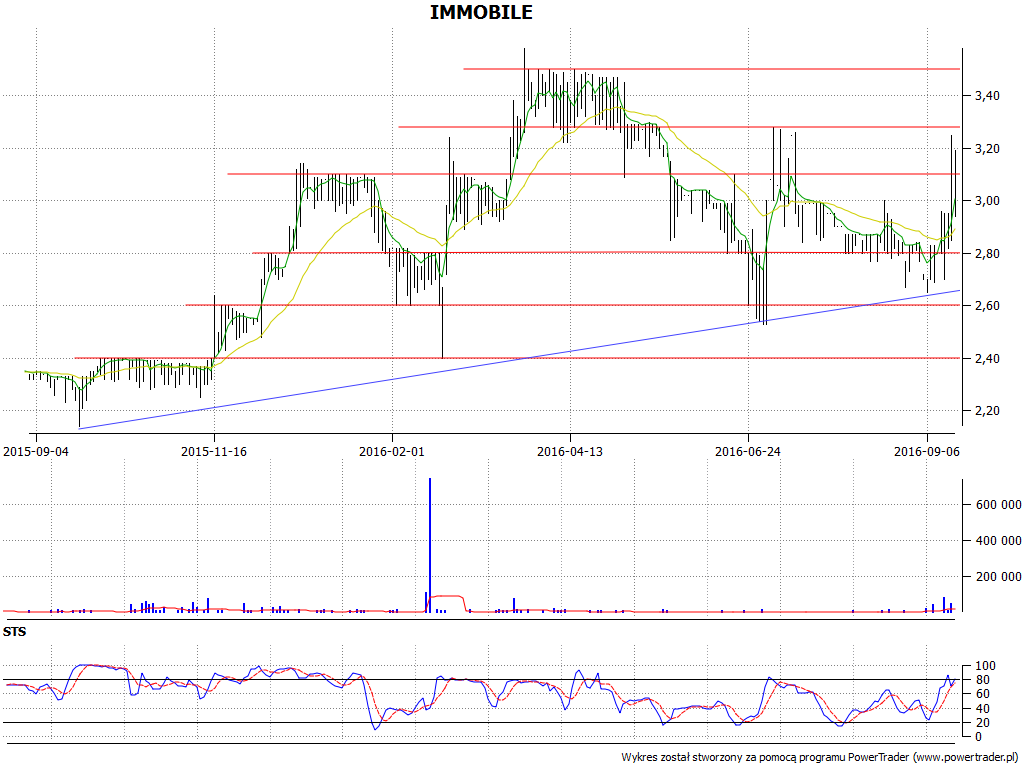The width and height of the screenshot is (1024, 768).
Task: Click the 3,00 price axis label
Action: 987,200
